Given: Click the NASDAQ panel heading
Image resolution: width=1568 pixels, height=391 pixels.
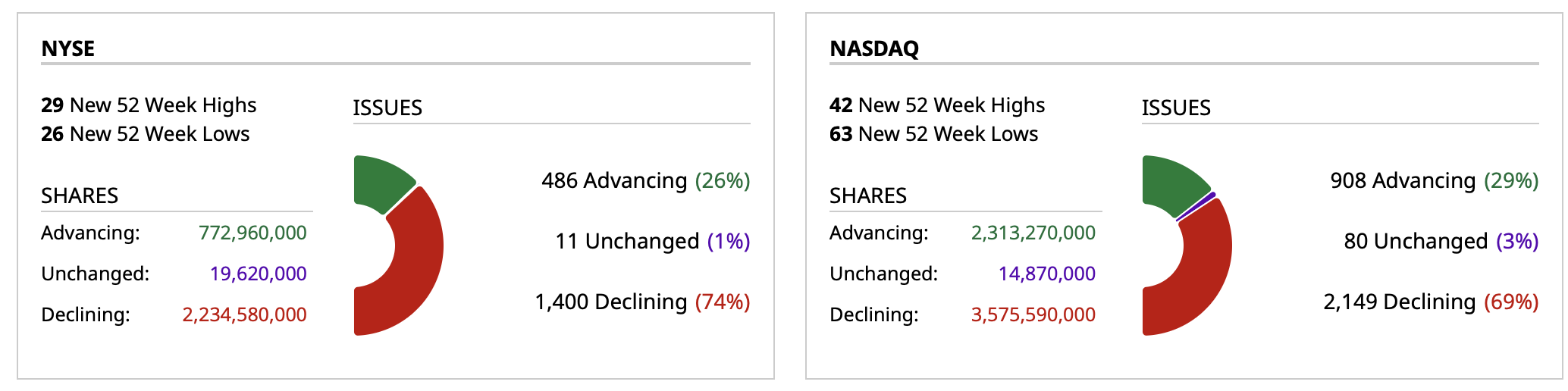Looking at the screenshot, I should click(874, 48).
